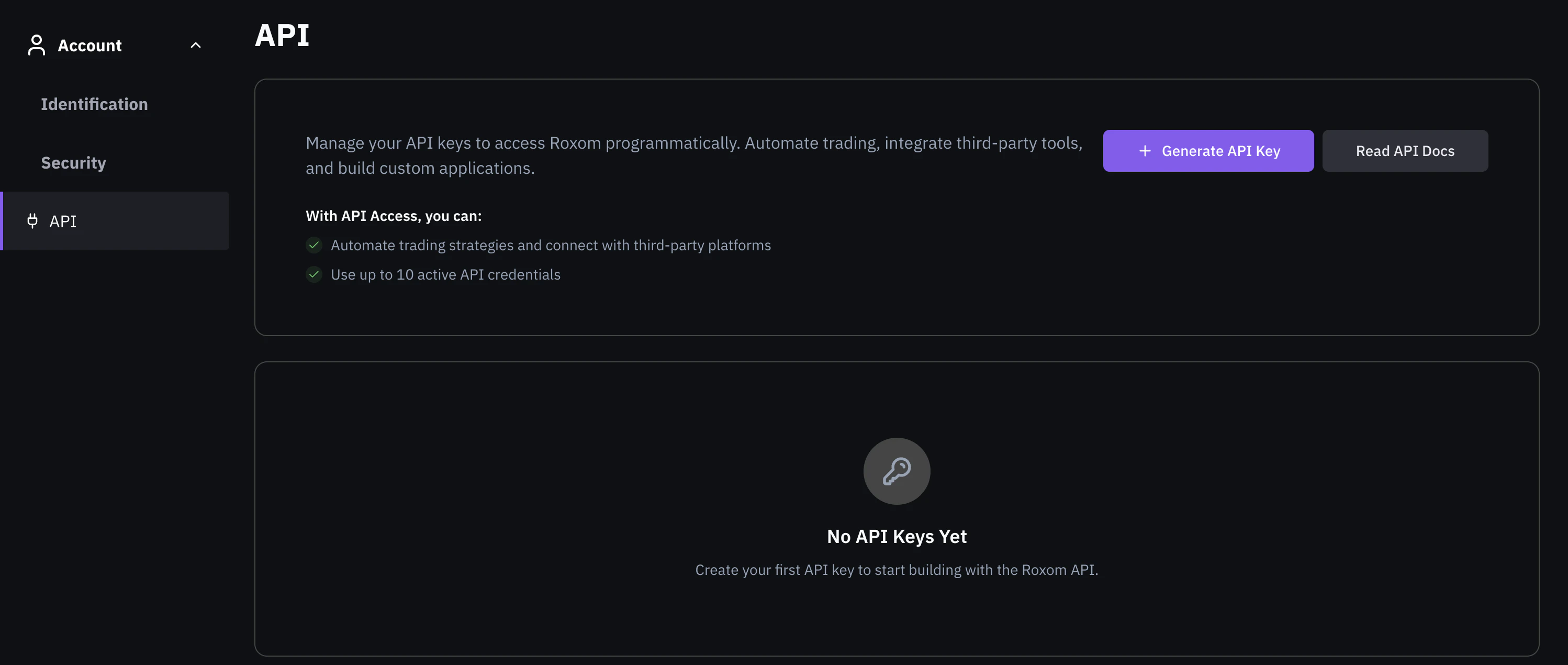Open Read API Docs
Viewport: 1568px width, 665px height.
pos(1405,150)
